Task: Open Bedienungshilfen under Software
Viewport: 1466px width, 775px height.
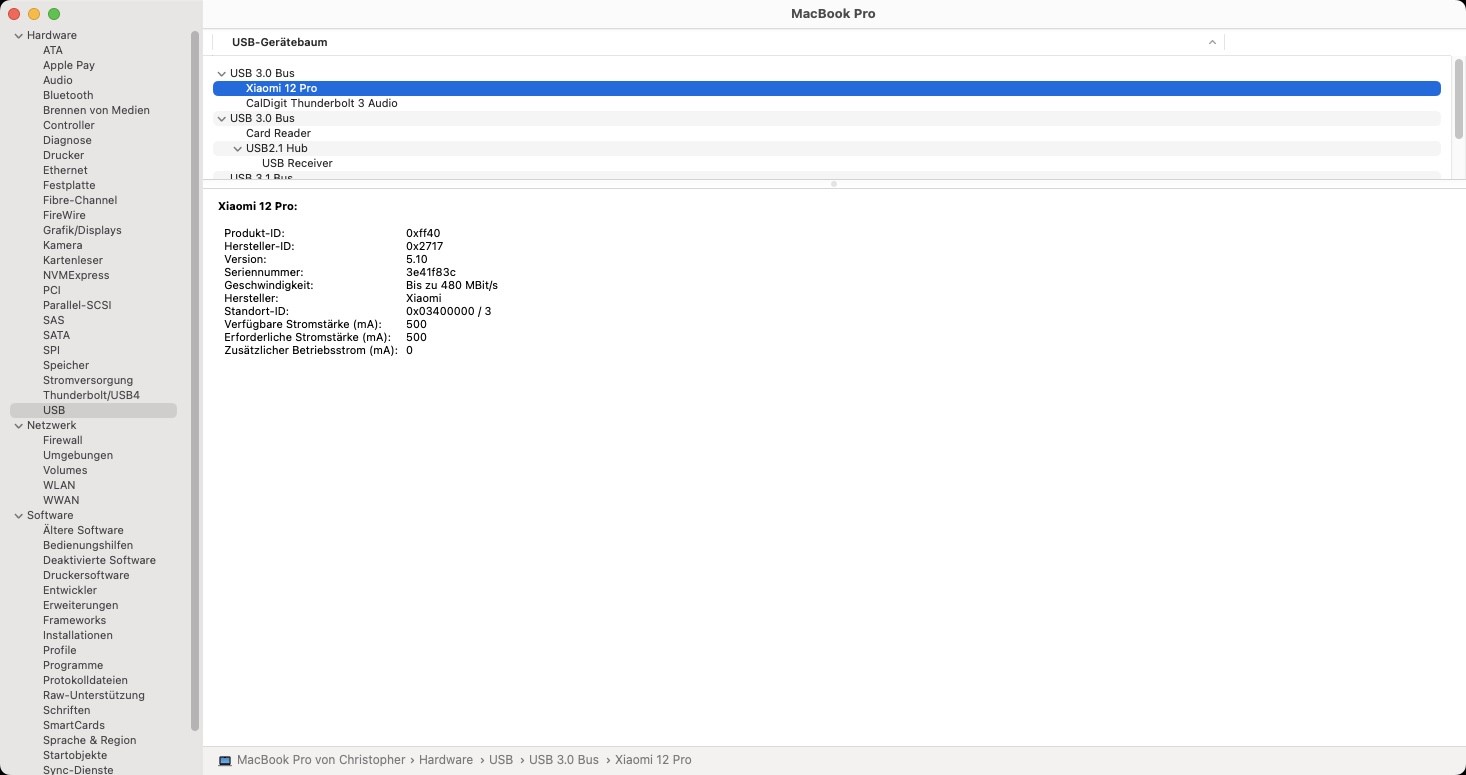Action: (x=88, y=545)
